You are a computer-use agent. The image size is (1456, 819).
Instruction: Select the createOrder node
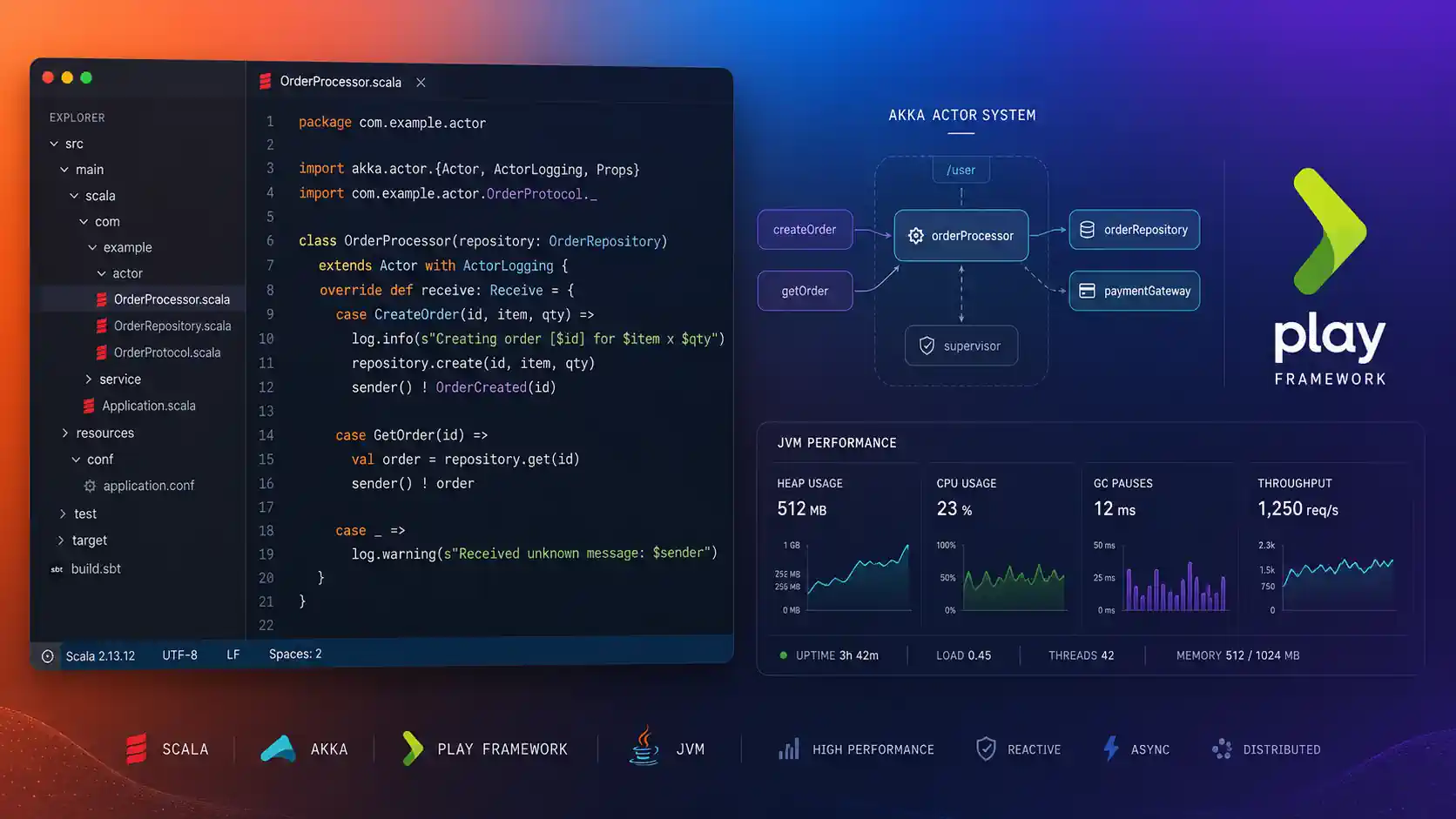tap(805, 230)
